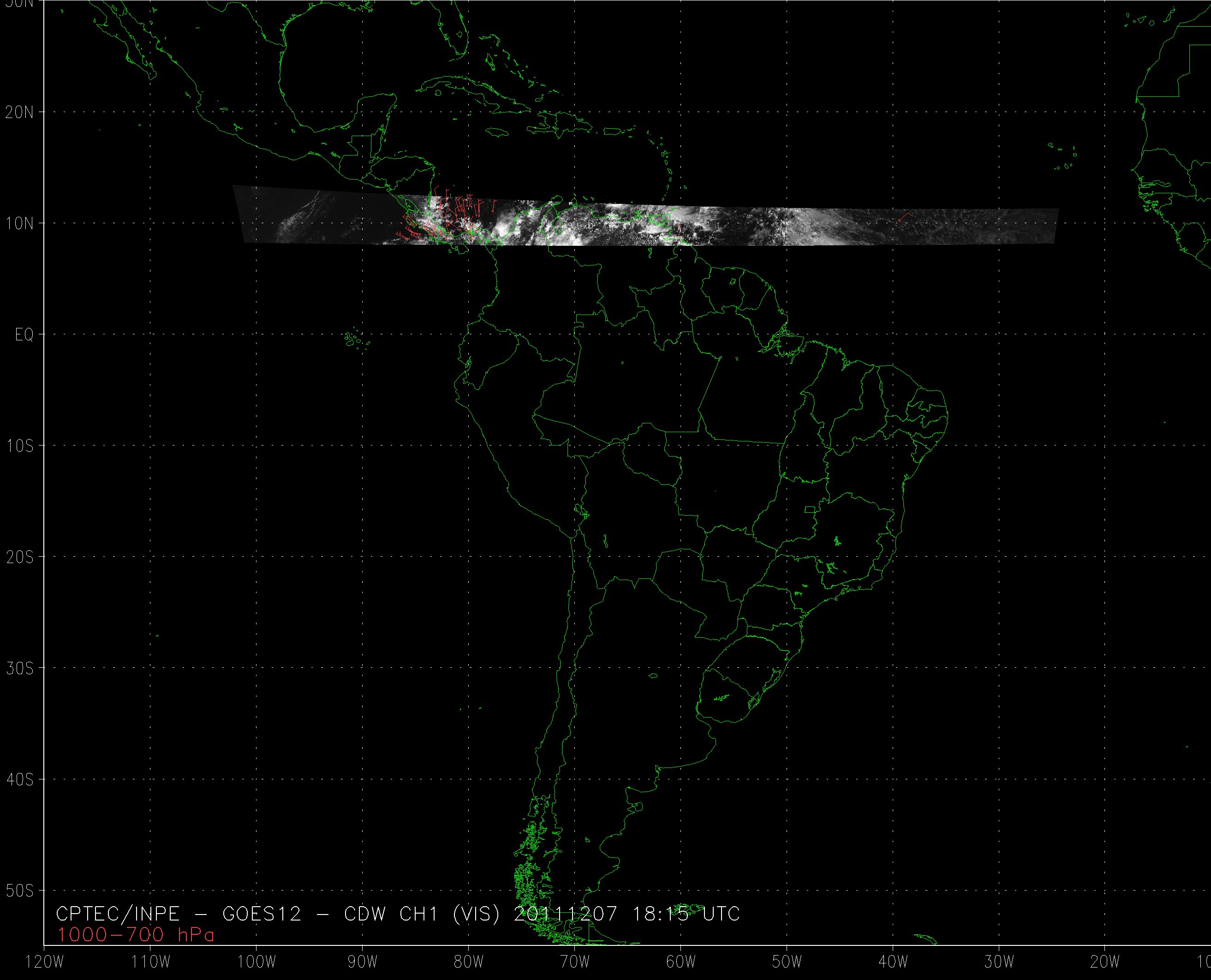Click the 20N latitude label
Viewport: 1211px width, 980px height.
pos(20,113)
